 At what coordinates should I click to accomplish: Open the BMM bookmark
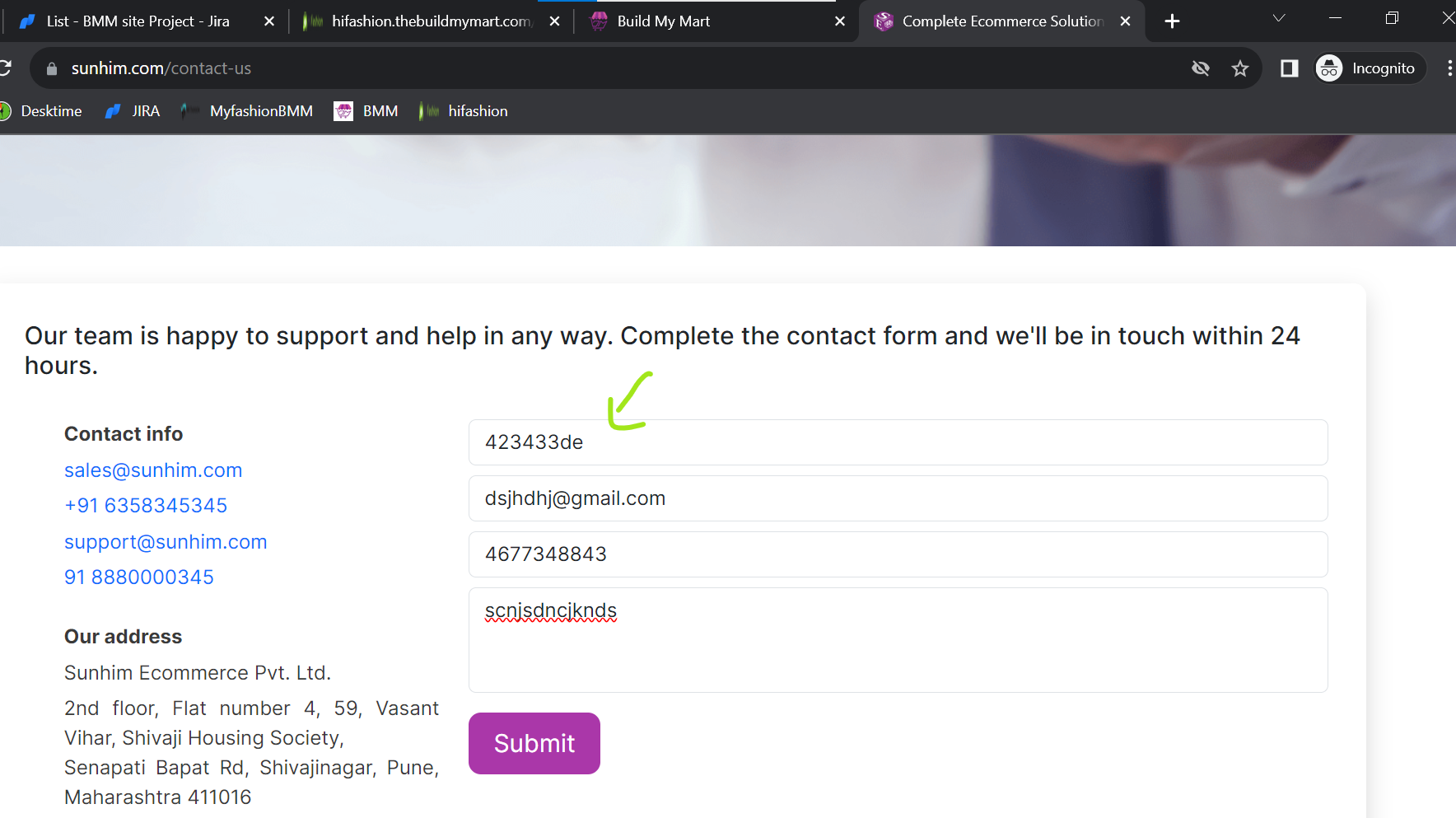[366, 111]
